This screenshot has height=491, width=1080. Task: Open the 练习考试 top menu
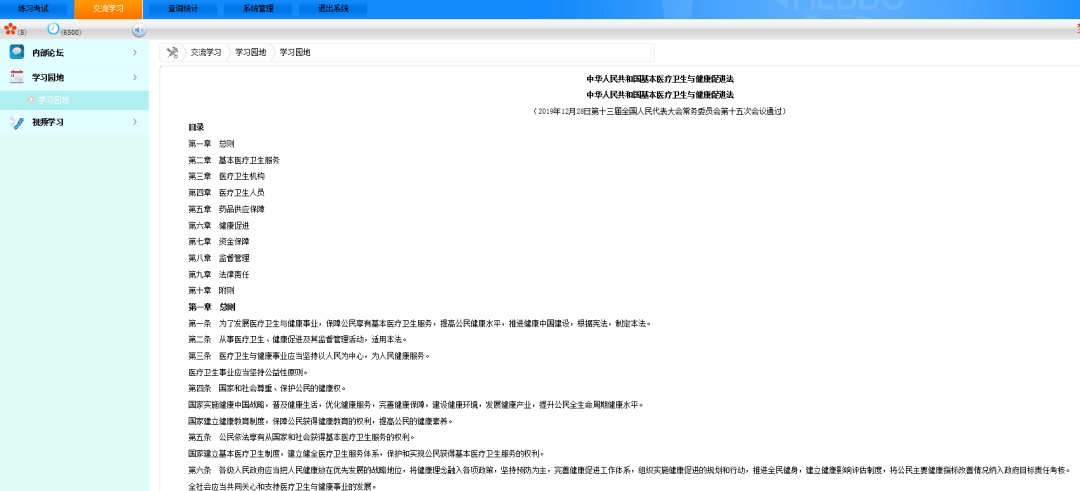point(34,9)
